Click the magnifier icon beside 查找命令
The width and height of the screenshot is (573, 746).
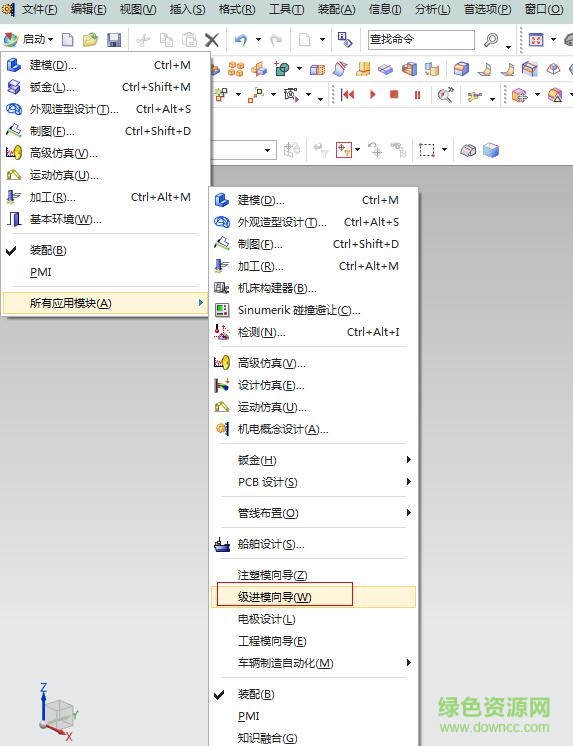491,39
